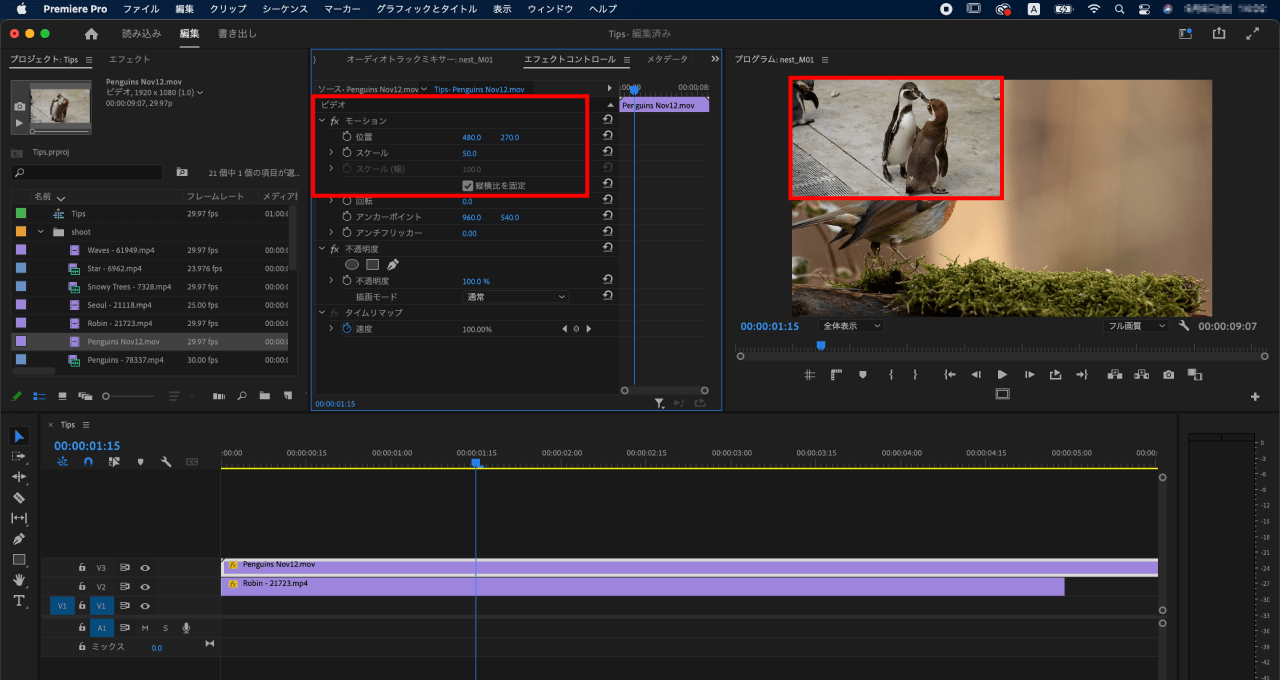Switch to the メタデータ tab
The image size is (1280, 680).
click(667, 59)
